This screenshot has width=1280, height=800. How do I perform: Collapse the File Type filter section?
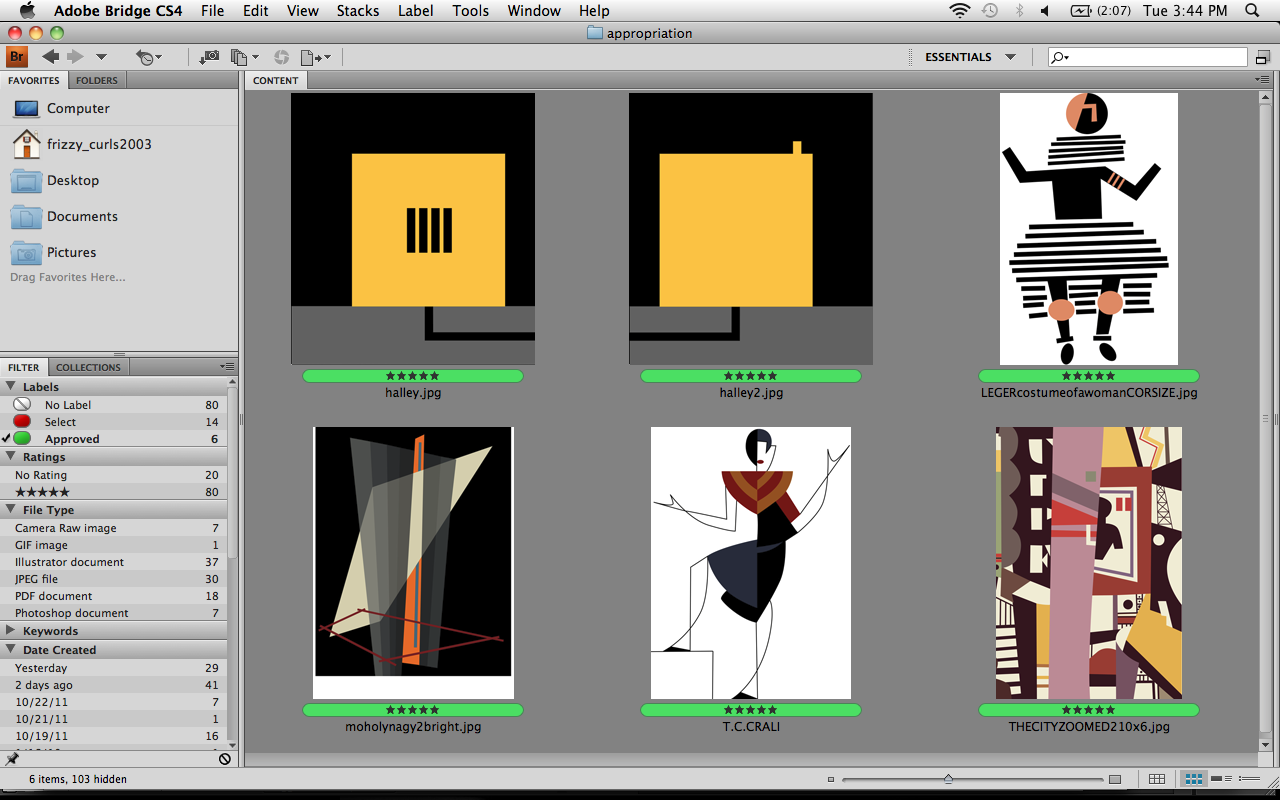click(11, 509)
